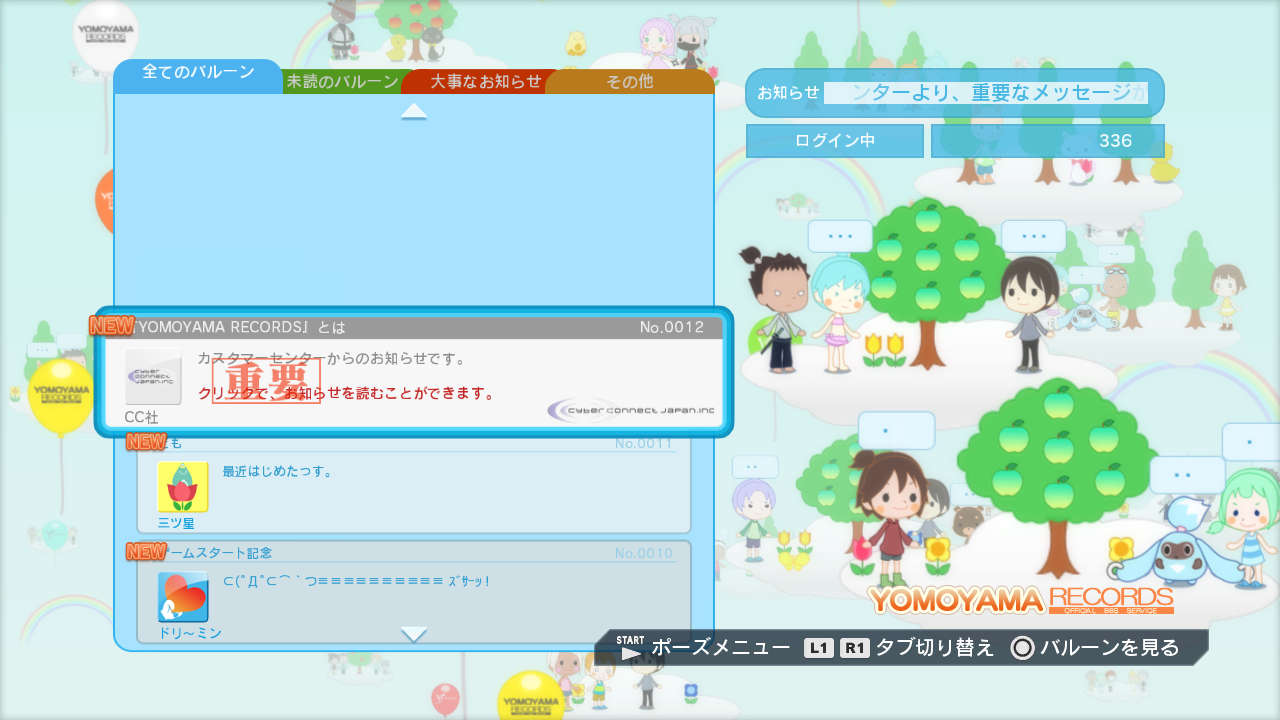1280x720 pixels.
Task: Open the 大事なお知らせ tab
Action: tap(486, 82)
